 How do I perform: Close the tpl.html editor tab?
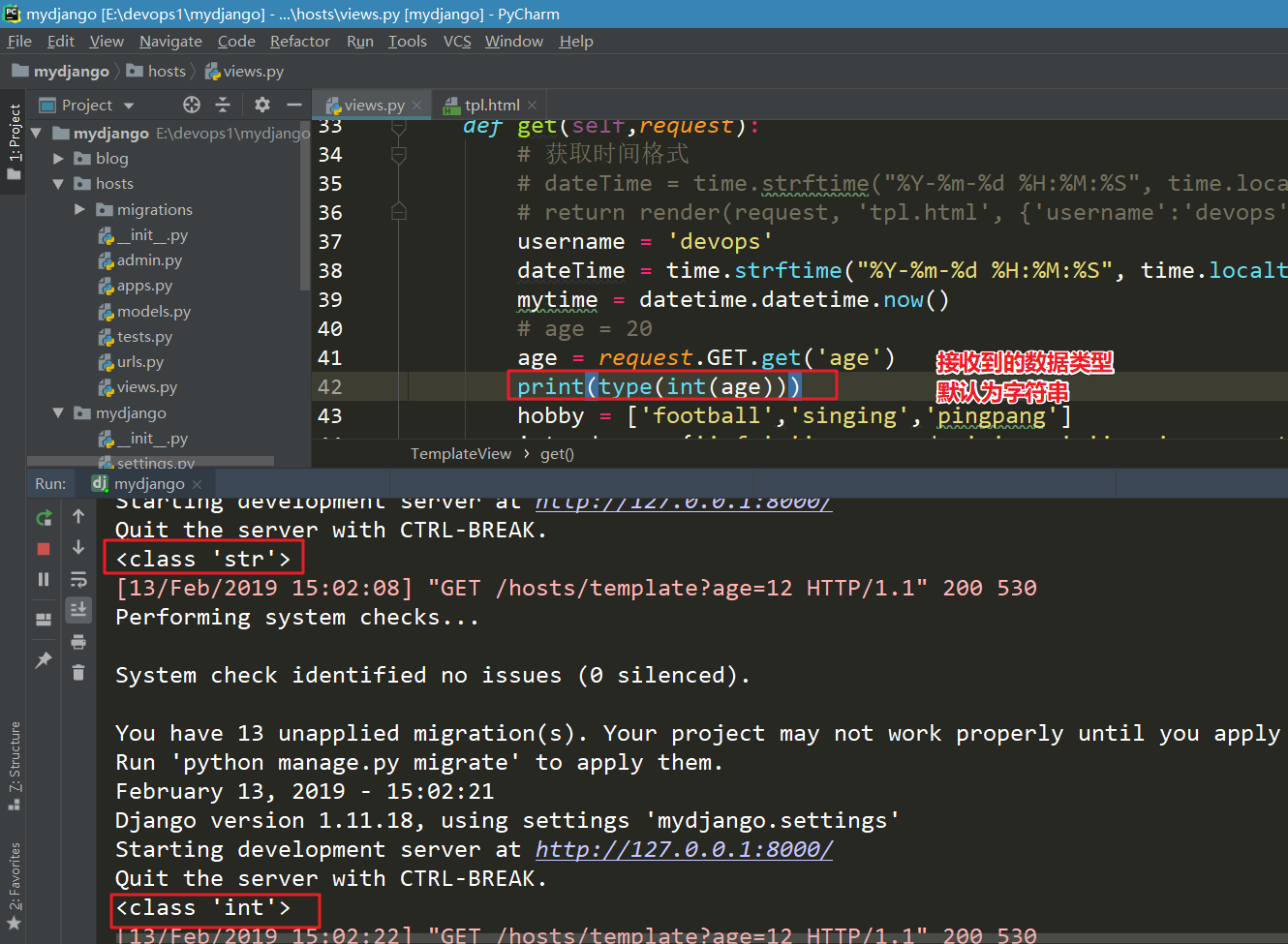point(533,106)
